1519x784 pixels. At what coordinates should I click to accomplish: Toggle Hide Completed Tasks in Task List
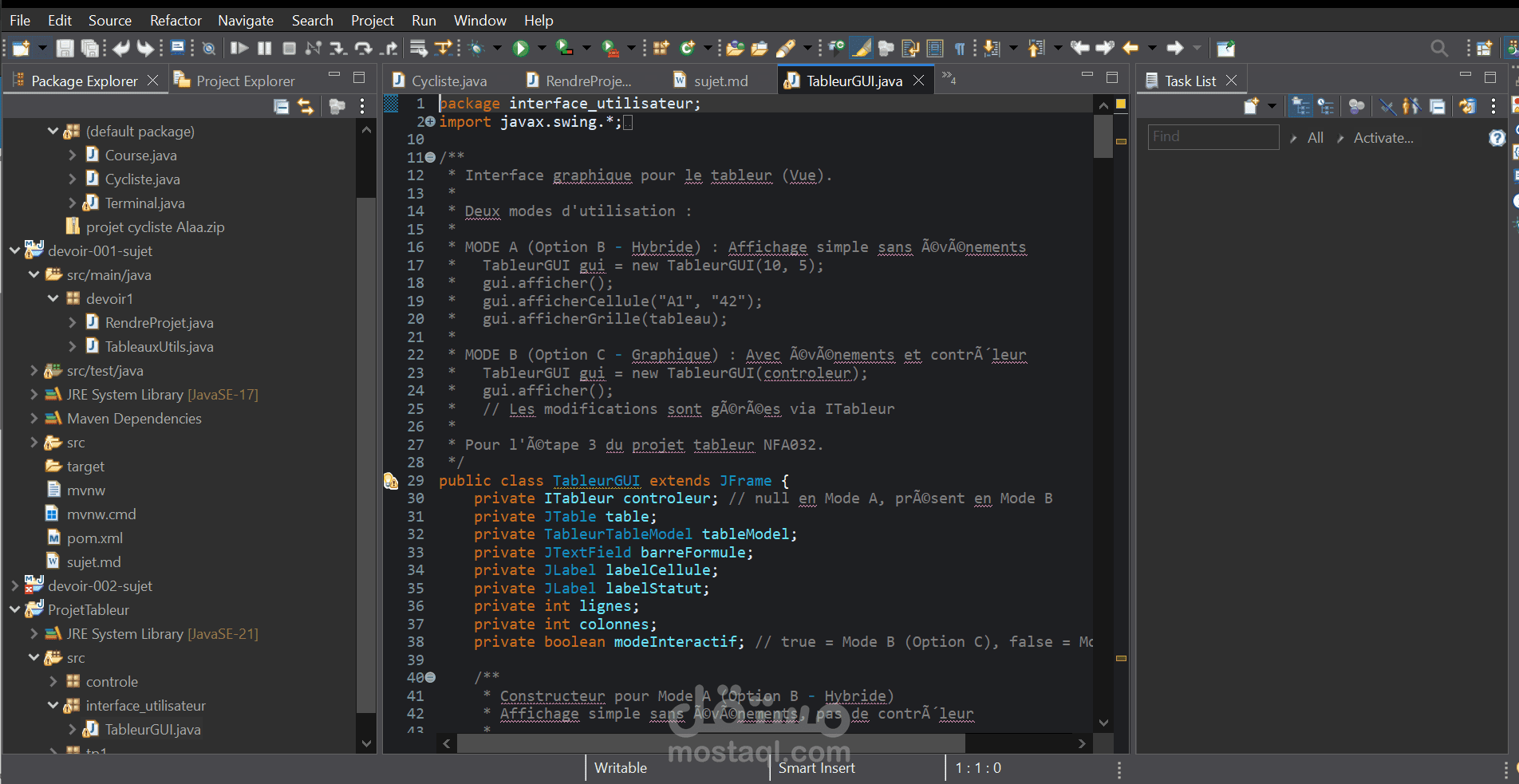1387,105
